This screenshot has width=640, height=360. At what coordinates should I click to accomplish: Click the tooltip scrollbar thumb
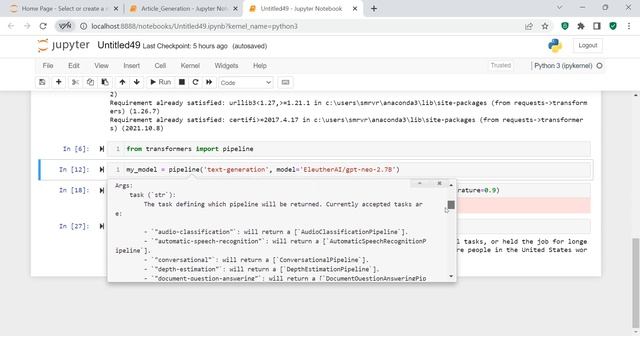pyautogui.click(x=451, y=205)
